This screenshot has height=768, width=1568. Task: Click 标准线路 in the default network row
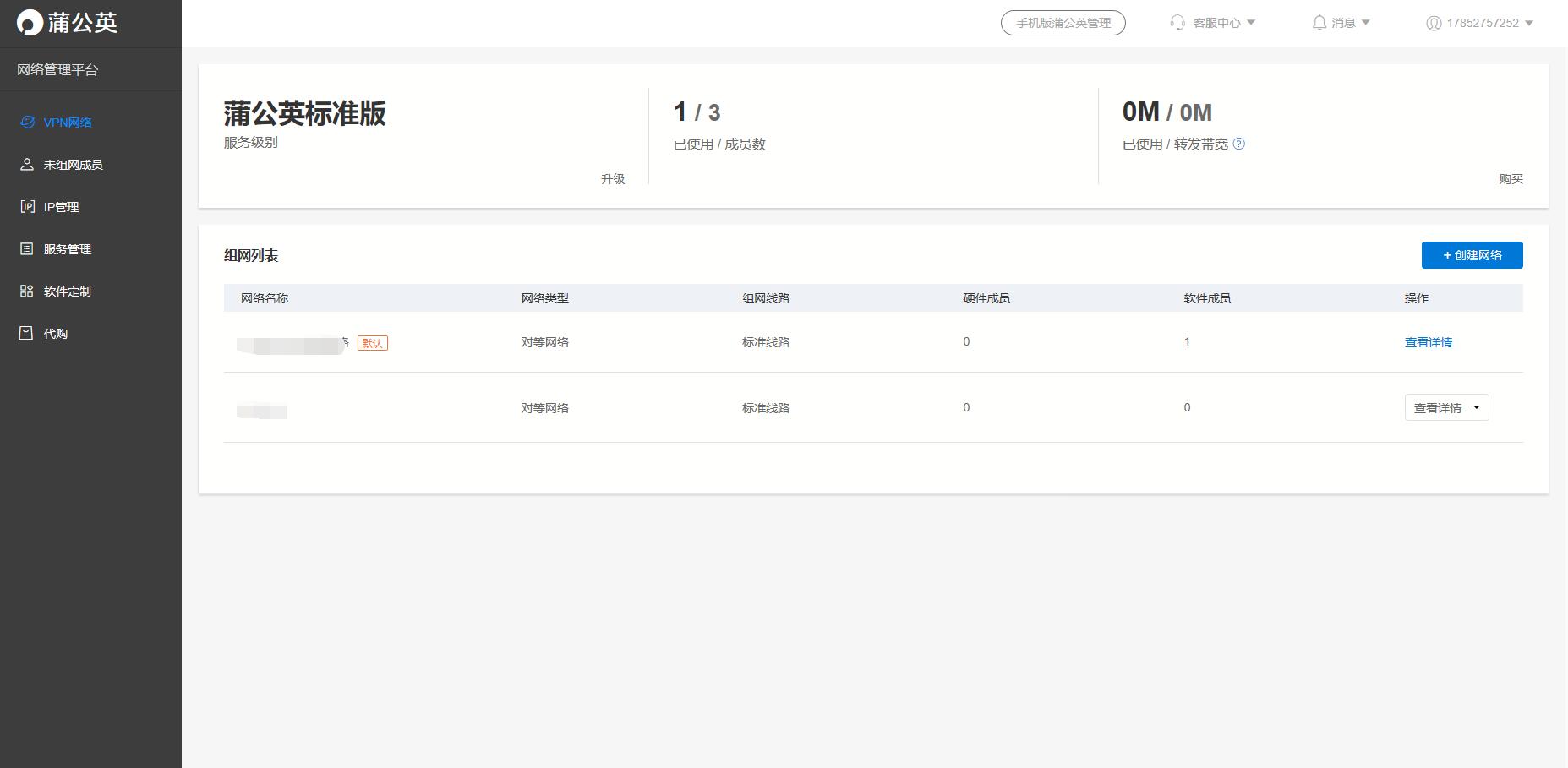766,342
